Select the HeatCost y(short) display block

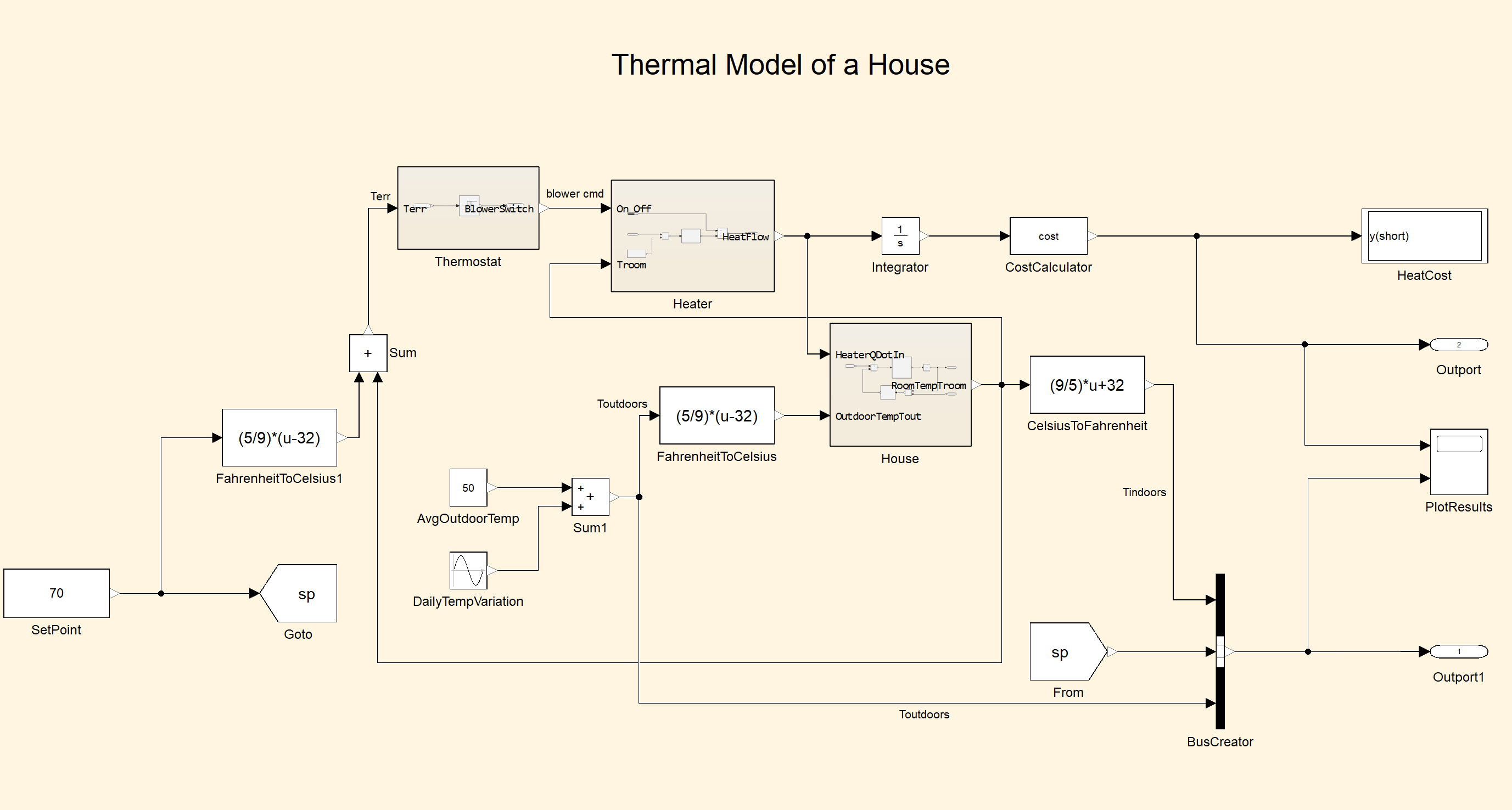1424,236
